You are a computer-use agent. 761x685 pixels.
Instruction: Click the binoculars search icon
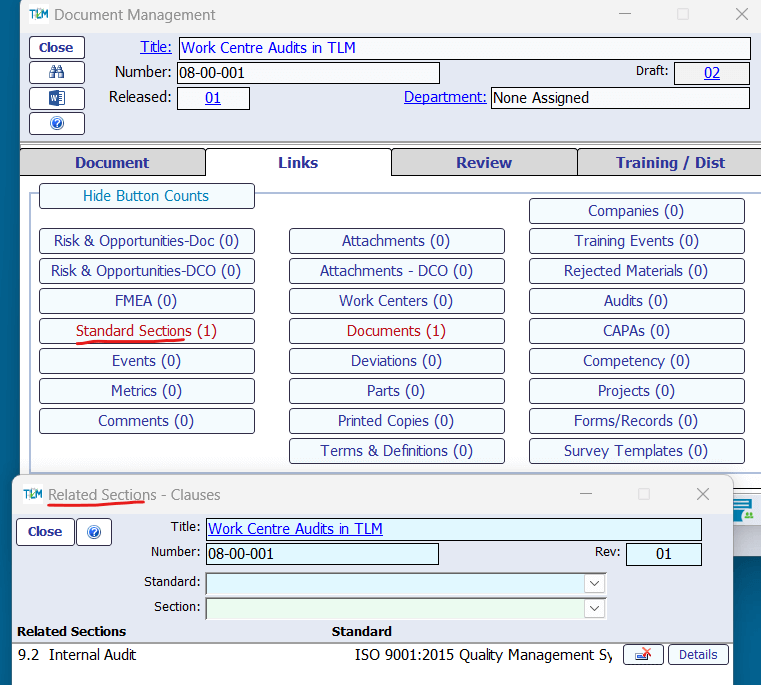tap(56, 73)
